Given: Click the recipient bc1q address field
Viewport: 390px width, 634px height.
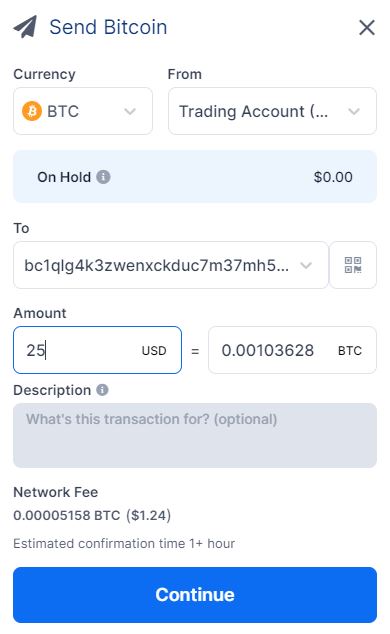Looking at the screenshot, I should pyautogui.click(x=171, y=265).
